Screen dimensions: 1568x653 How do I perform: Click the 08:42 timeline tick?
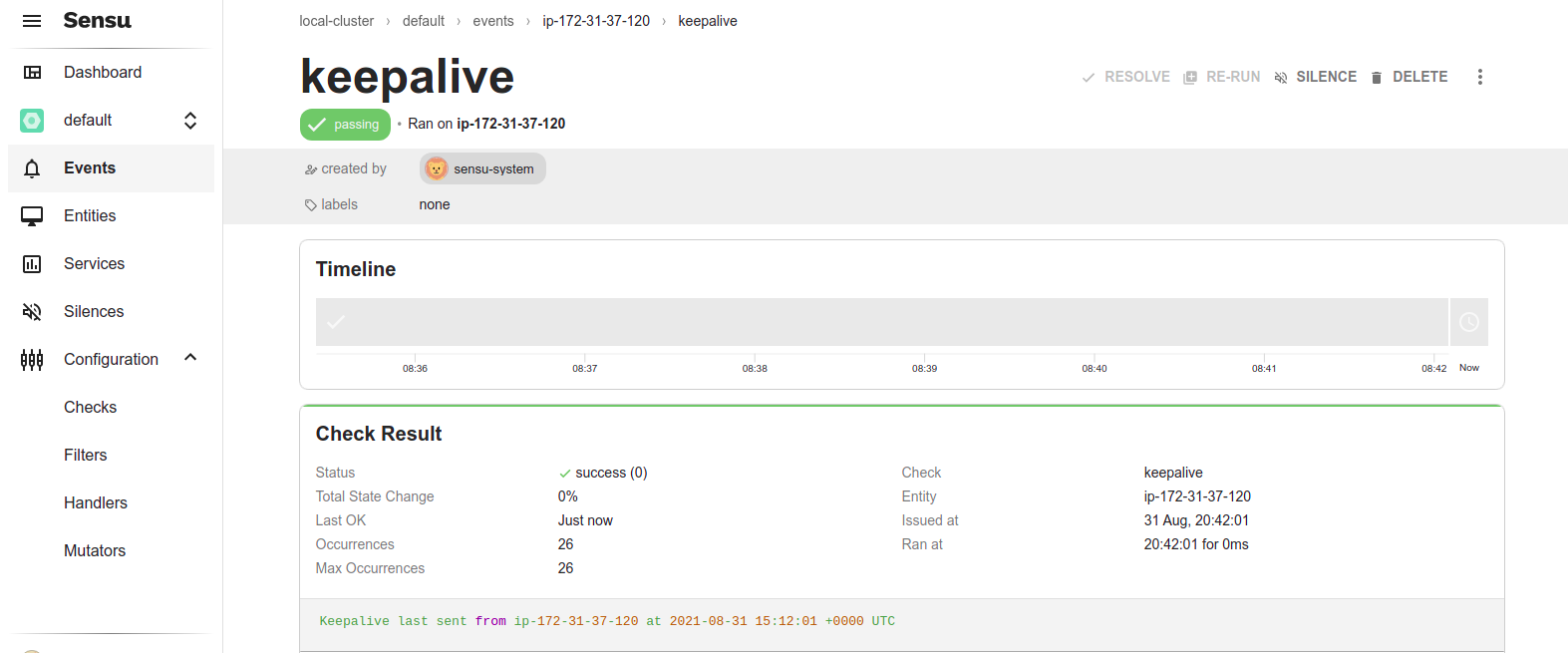(x=1433, y=368)
